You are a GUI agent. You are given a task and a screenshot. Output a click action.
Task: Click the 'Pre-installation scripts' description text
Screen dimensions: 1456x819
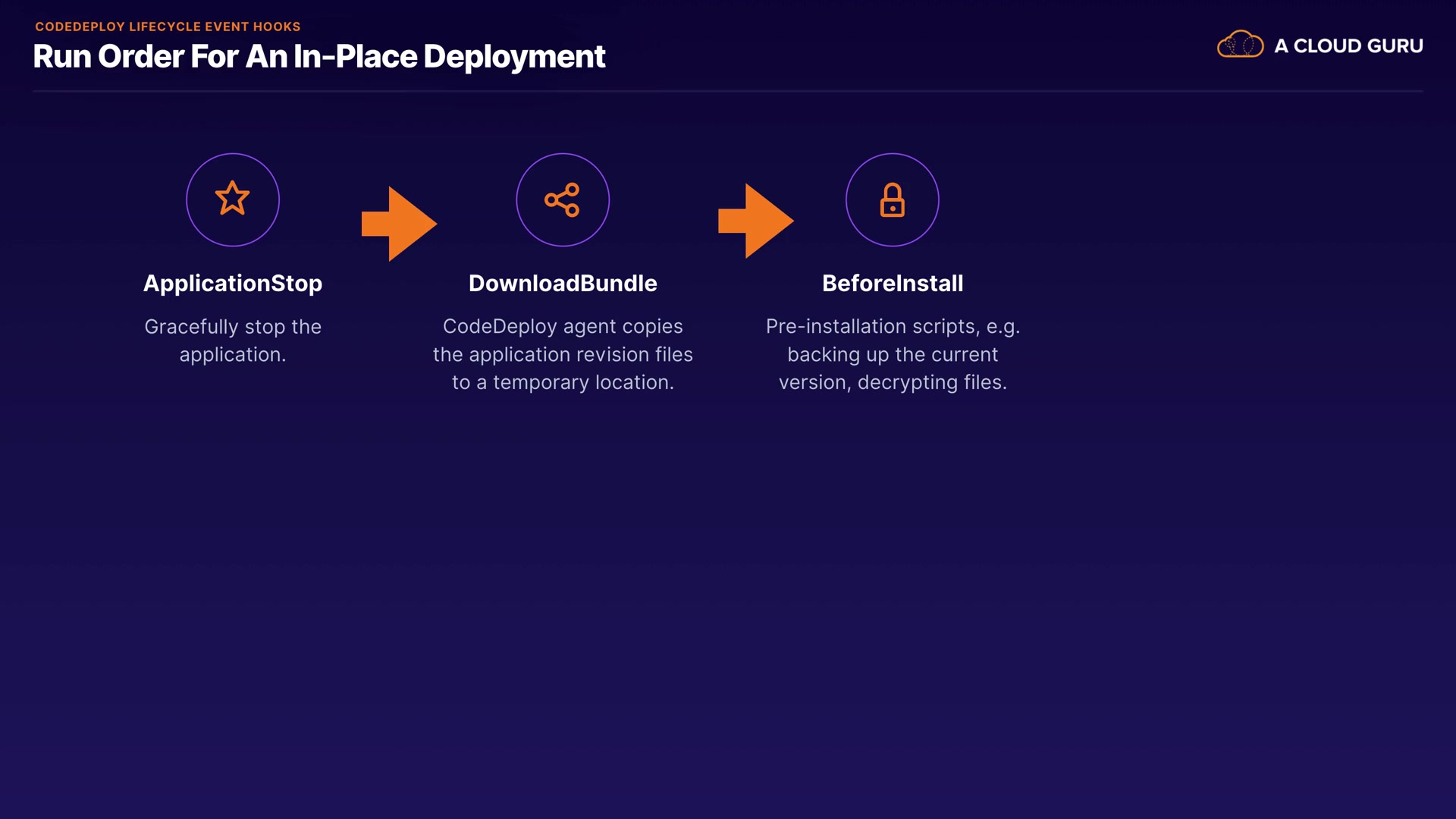[x=892, y=326]
